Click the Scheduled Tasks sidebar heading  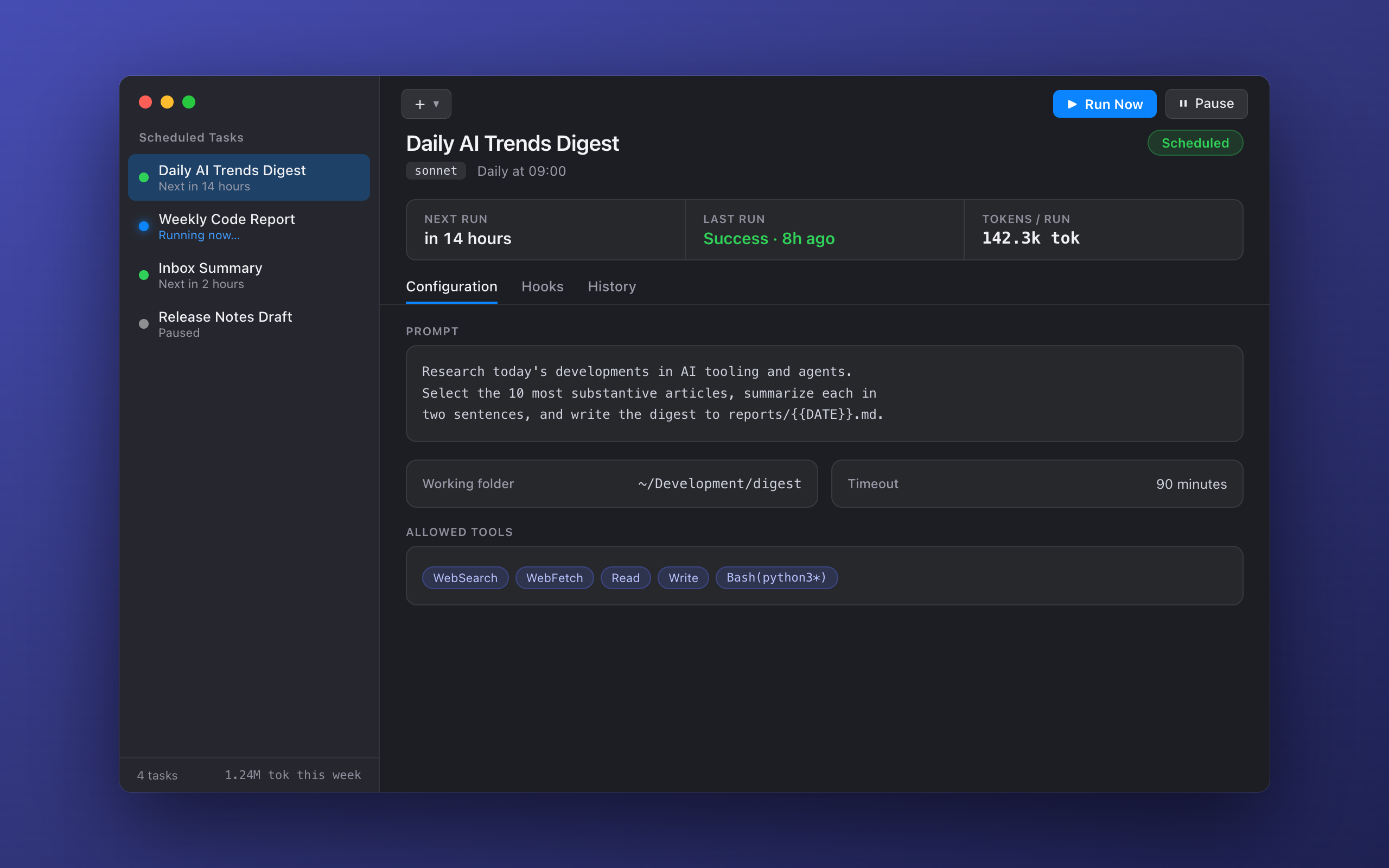tap(191, 137)
